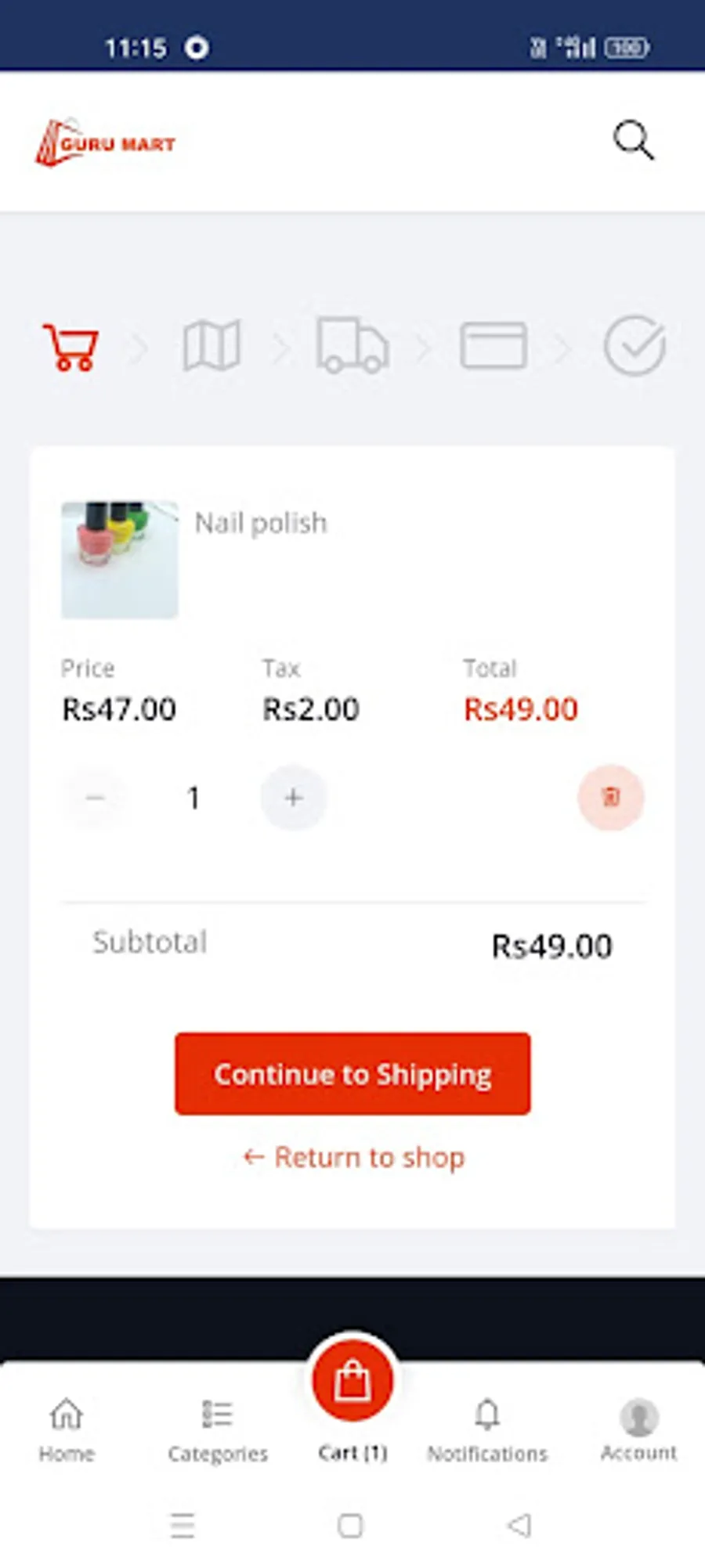
Task: Tap the order confirmation checkmark icon
Action: pyautogui.click(x=634, y=345)
